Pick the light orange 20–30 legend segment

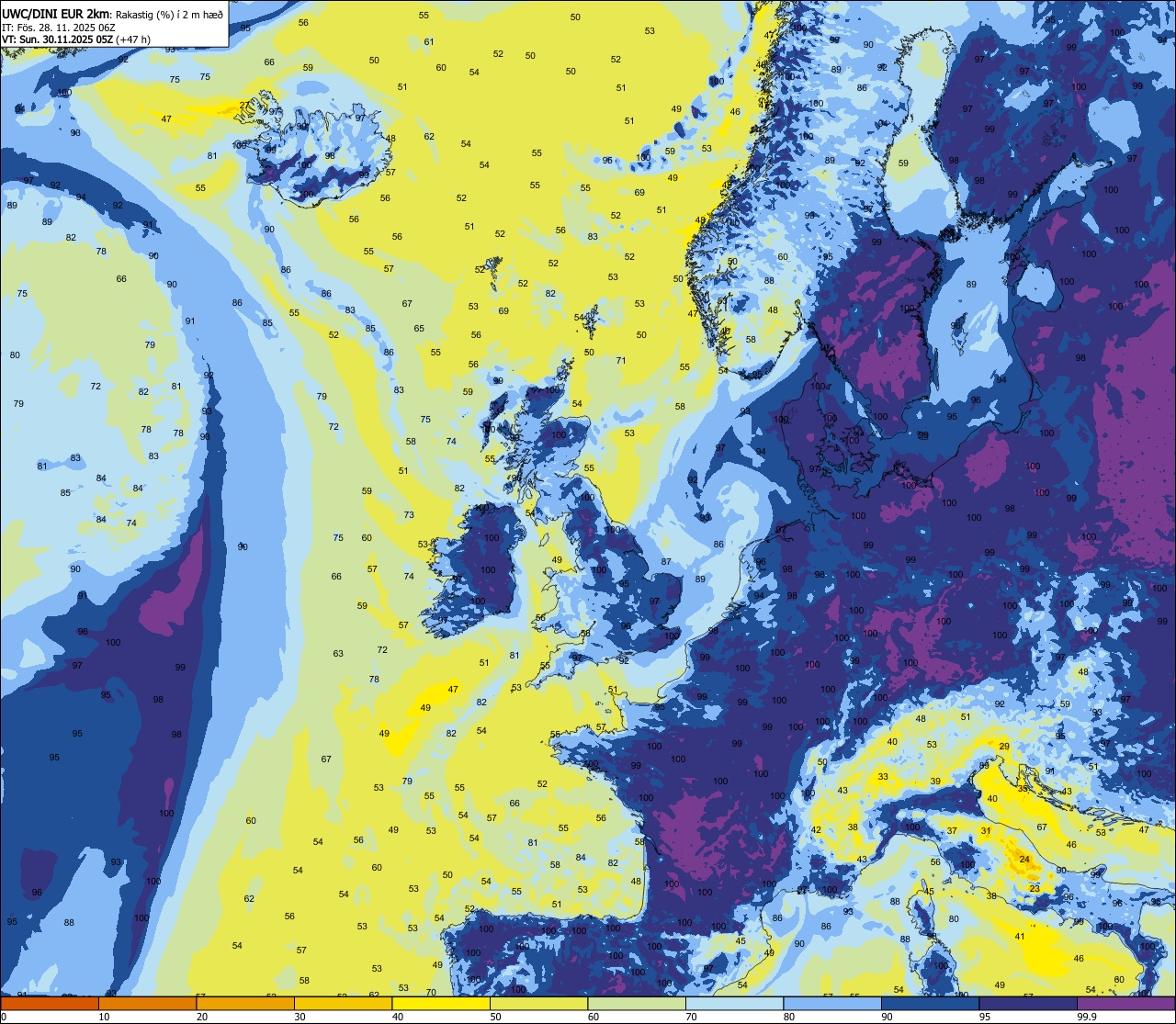click(x=245, y=1004)
